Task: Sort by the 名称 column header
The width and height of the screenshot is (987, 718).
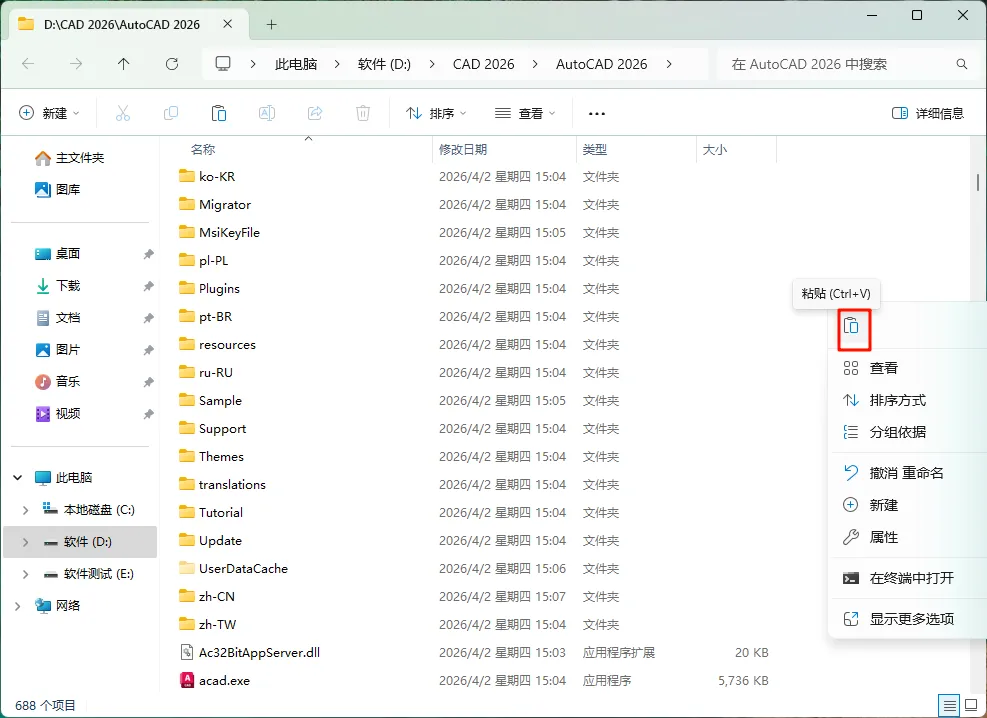Action: click(x=203, y=150)
